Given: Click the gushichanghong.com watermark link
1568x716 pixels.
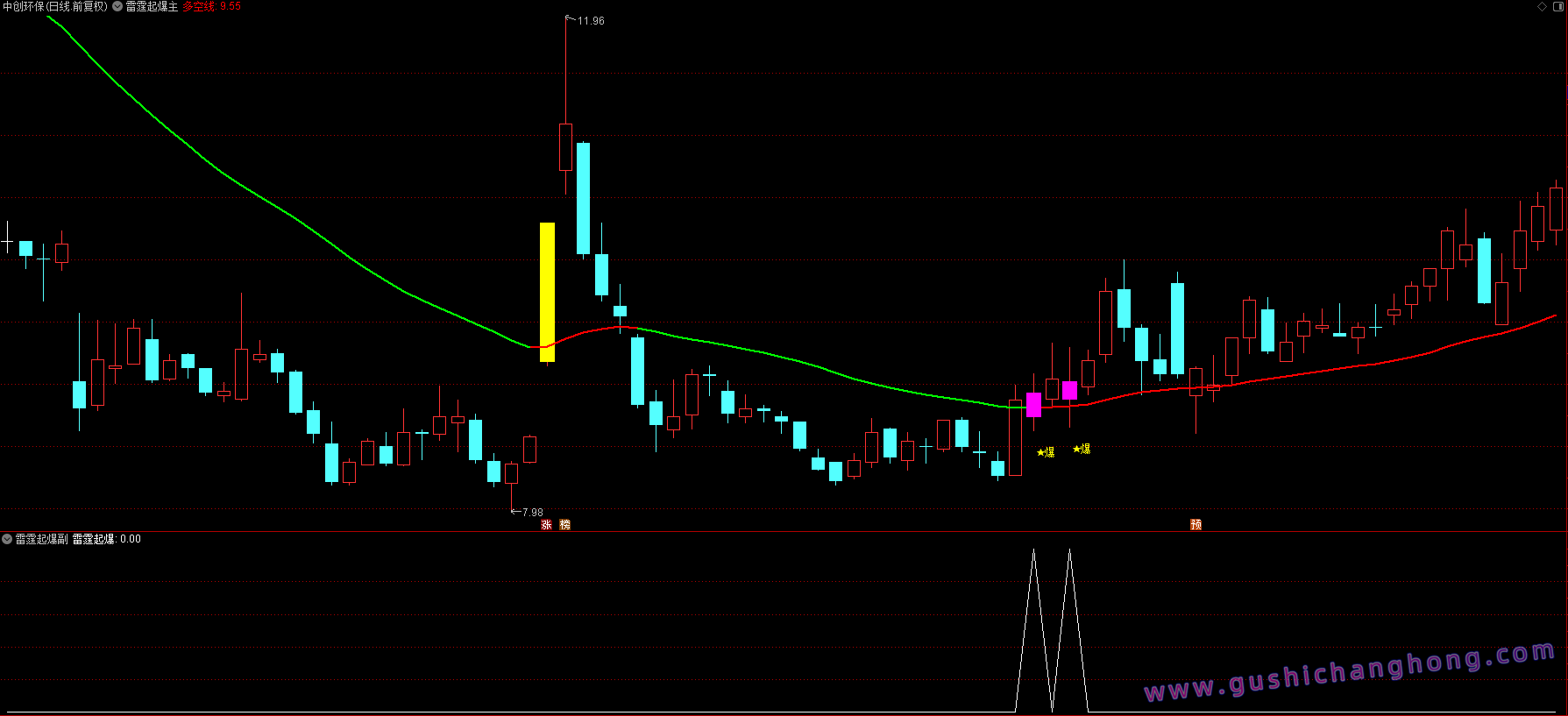Looking at the screenshot, I should 1350,672.
